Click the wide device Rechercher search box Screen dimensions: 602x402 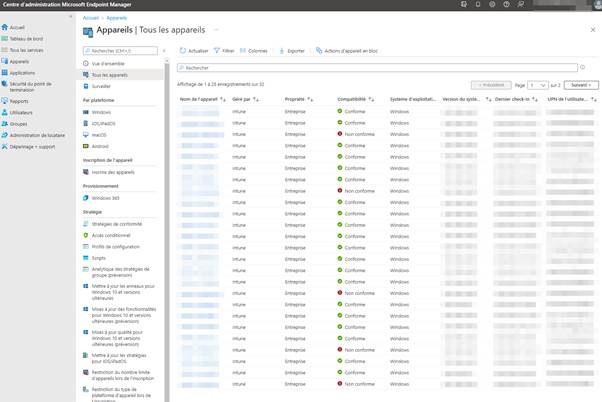click(377, 68)
